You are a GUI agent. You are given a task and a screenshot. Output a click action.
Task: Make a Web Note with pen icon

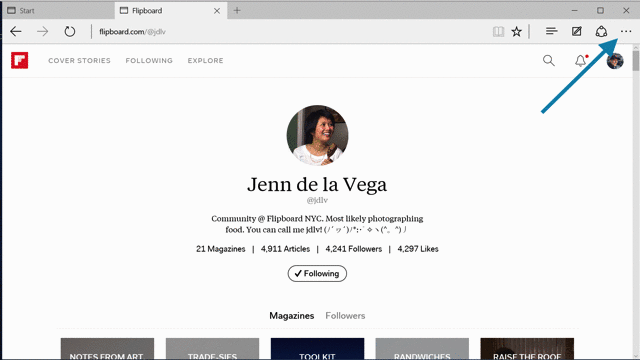(576, 31)
